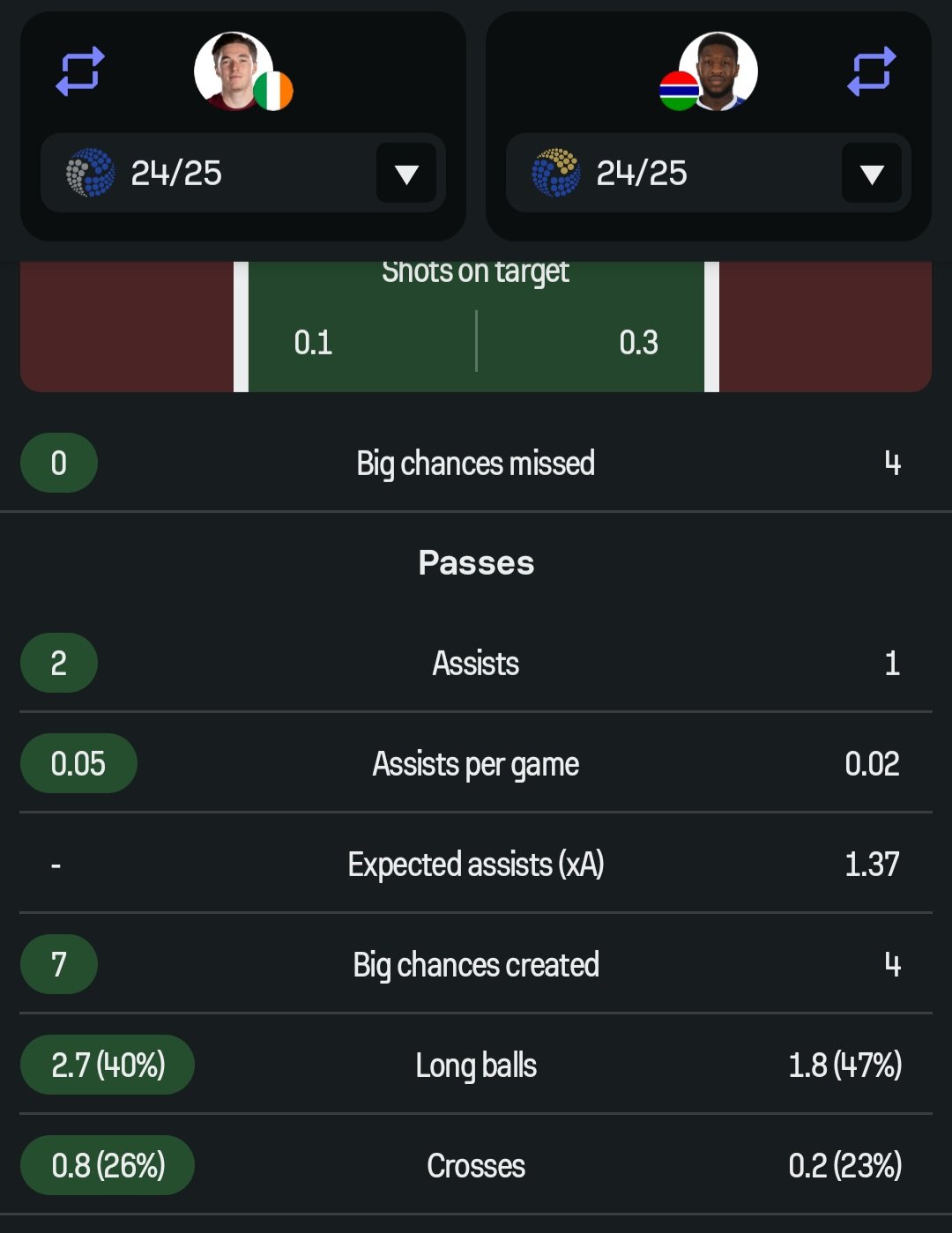Screen dimensions: 952x1233
Task: Tap the Shots on target green bar
Action: click(x=476, y=326)
